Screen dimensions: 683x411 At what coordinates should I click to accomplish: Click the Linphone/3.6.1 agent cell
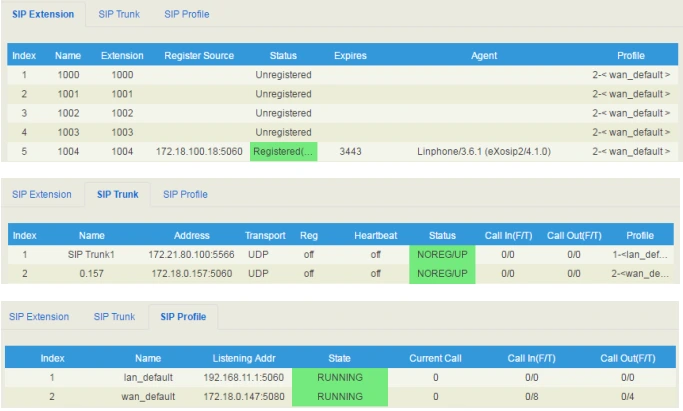point(483,151)
